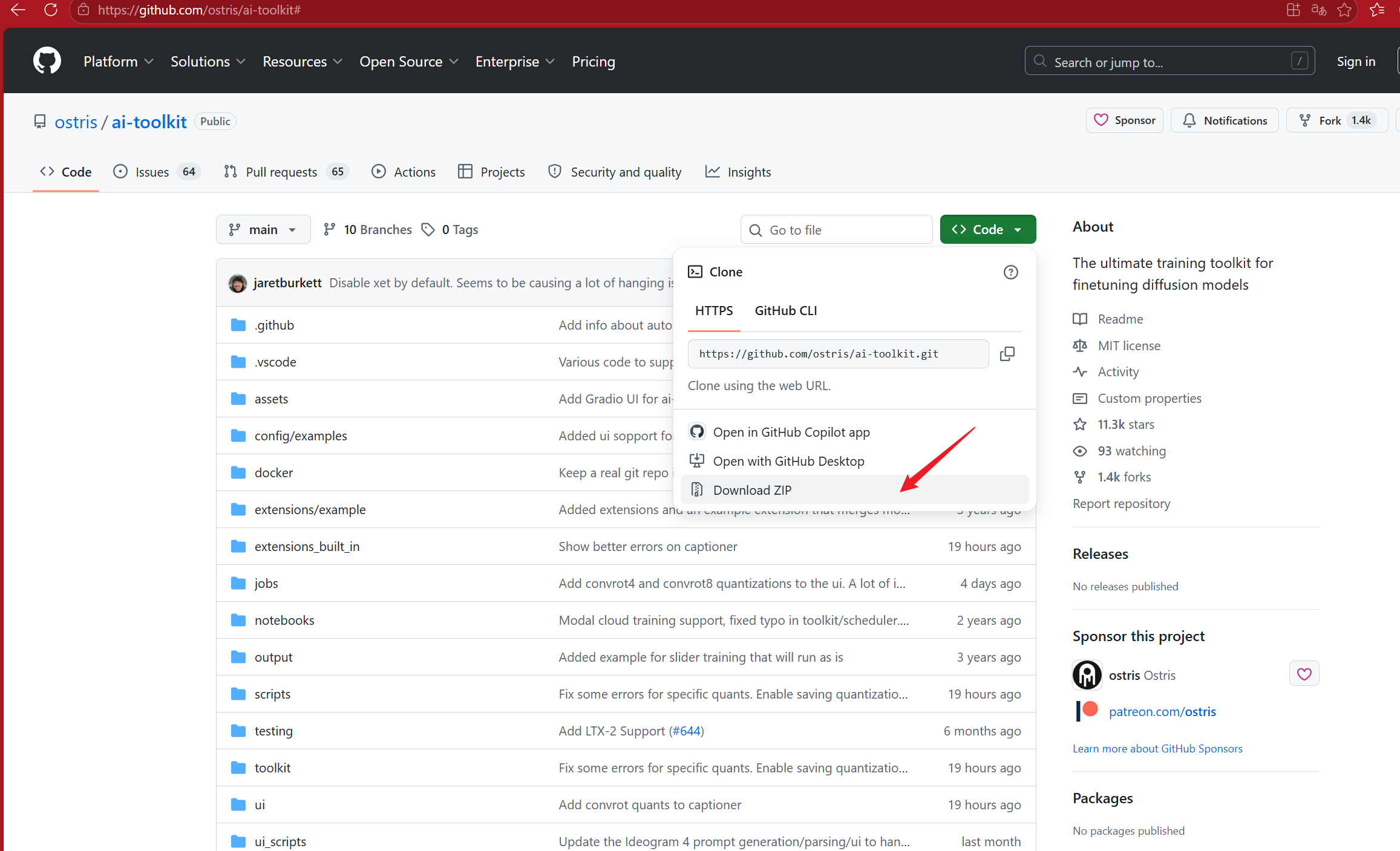This screenshot has width=1400, height=851.
Task: Focus the Search or jump to field
Action: pyautogui.click(x=1169, y=61)
